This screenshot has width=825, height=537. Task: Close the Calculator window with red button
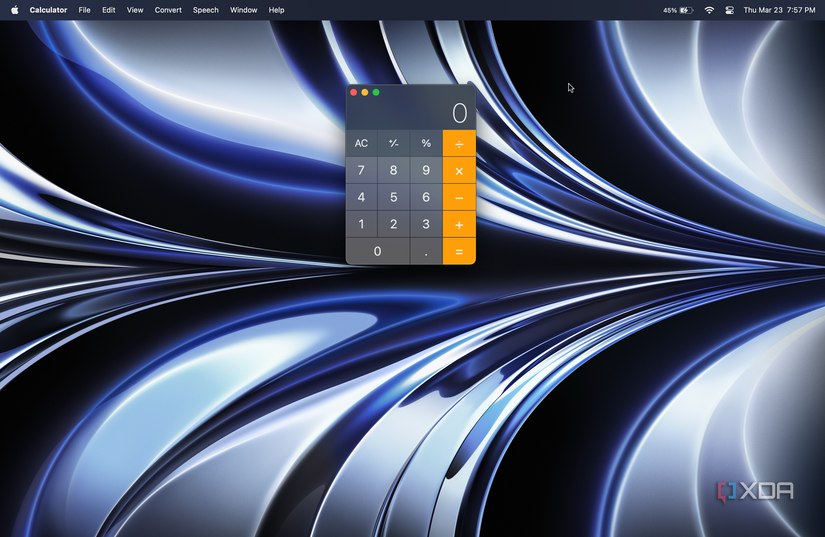[354, 92]
